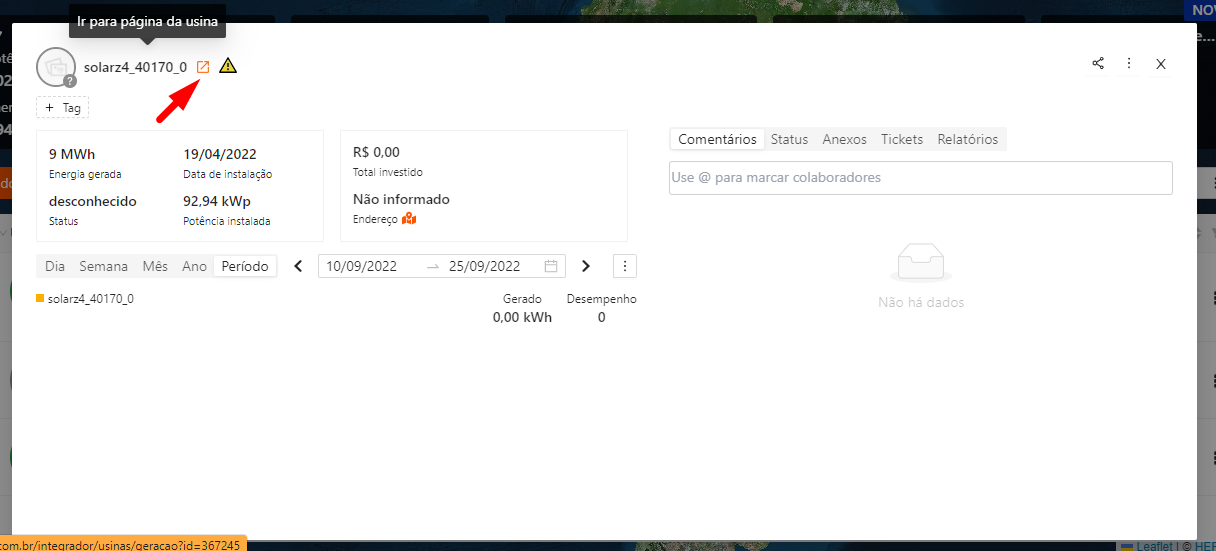Add a Tag to the plant
The width and height of the screenshot is (1216, 551).
(63, 107)
